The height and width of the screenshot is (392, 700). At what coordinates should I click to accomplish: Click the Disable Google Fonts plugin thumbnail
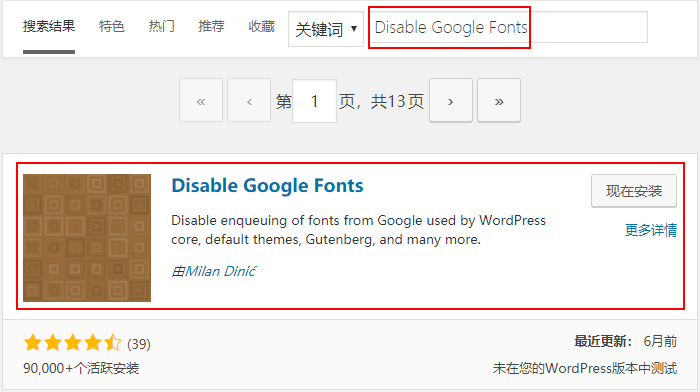(87, 238)
